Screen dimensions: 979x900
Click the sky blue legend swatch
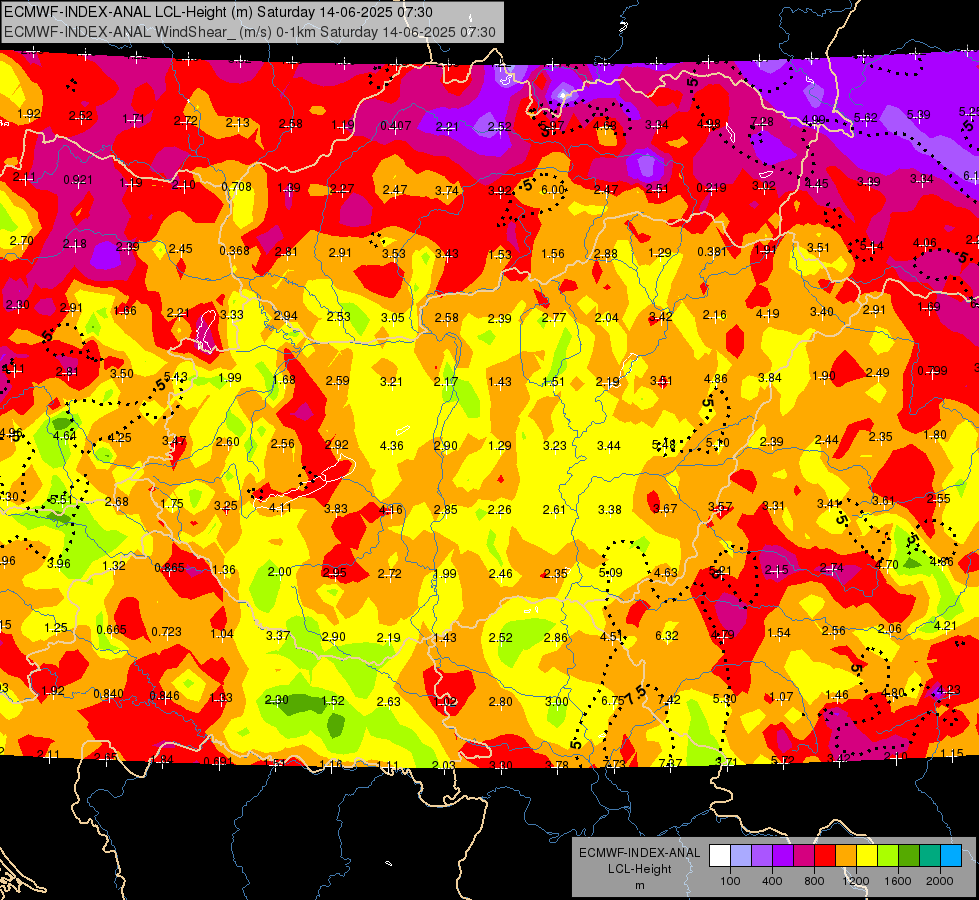(951, 856)
